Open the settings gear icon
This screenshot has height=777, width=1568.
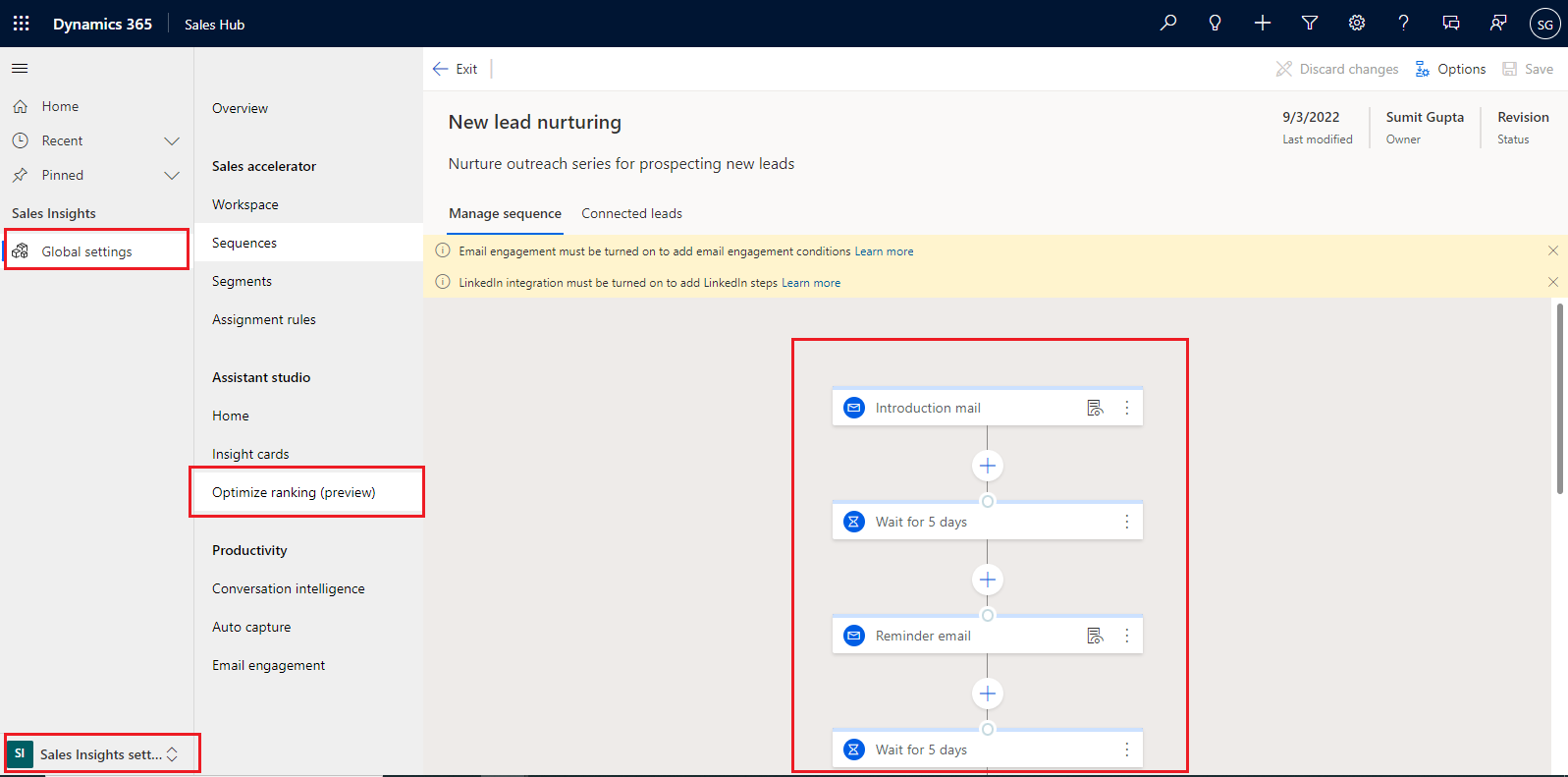click(1357, 23)
